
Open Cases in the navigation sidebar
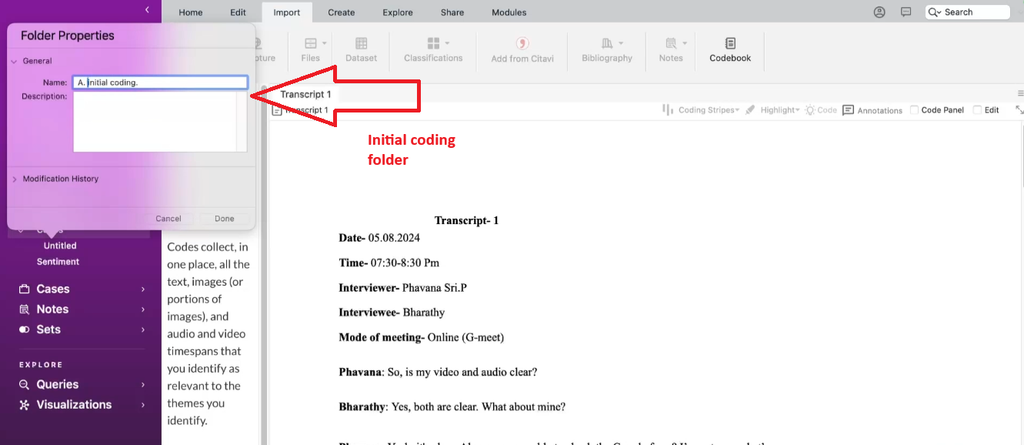[x=53, y=289]
